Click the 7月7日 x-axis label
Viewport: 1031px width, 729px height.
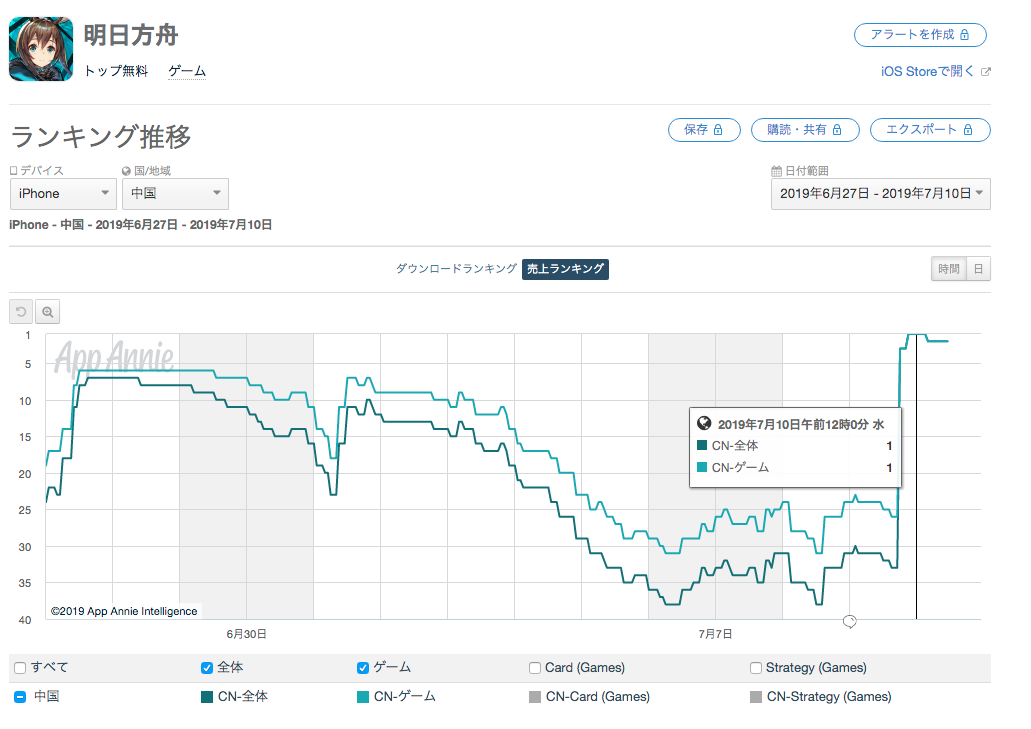point(715,634)
